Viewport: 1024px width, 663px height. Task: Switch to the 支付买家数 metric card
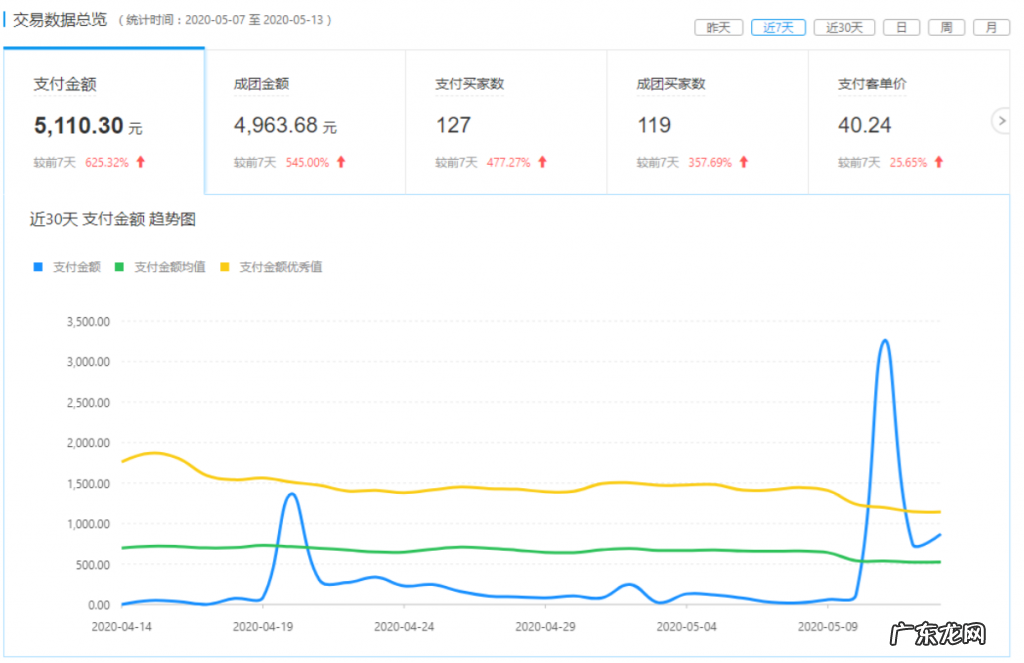click(x=506, y=121)
